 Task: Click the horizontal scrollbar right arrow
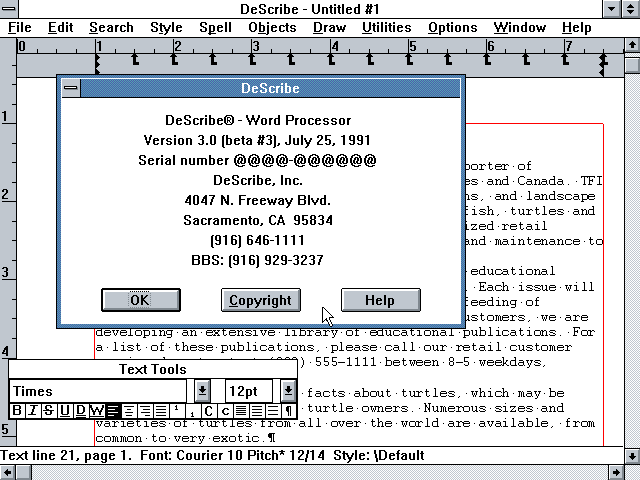pos(616,472)
